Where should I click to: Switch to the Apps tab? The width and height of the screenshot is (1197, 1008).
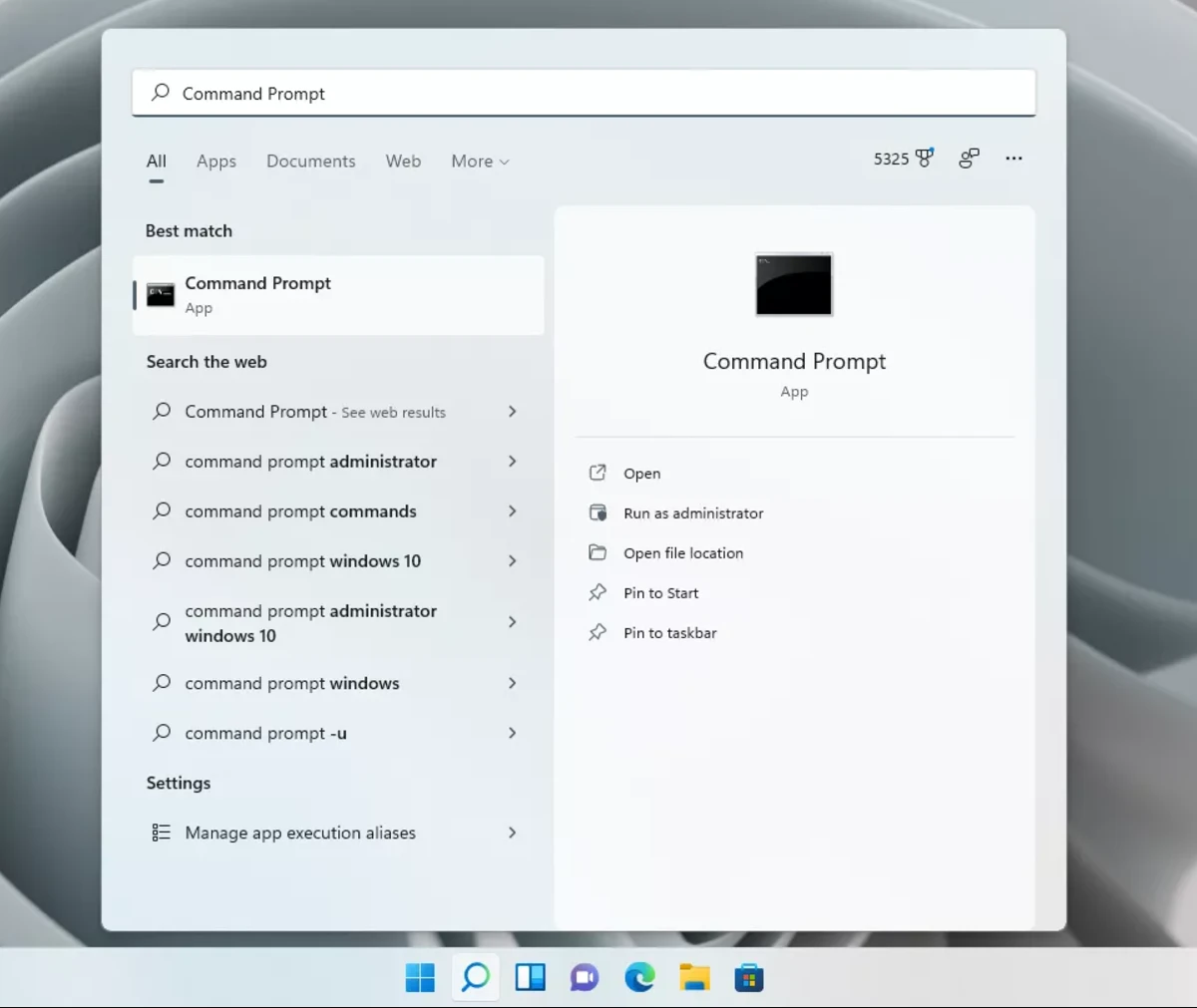point(215,161)
